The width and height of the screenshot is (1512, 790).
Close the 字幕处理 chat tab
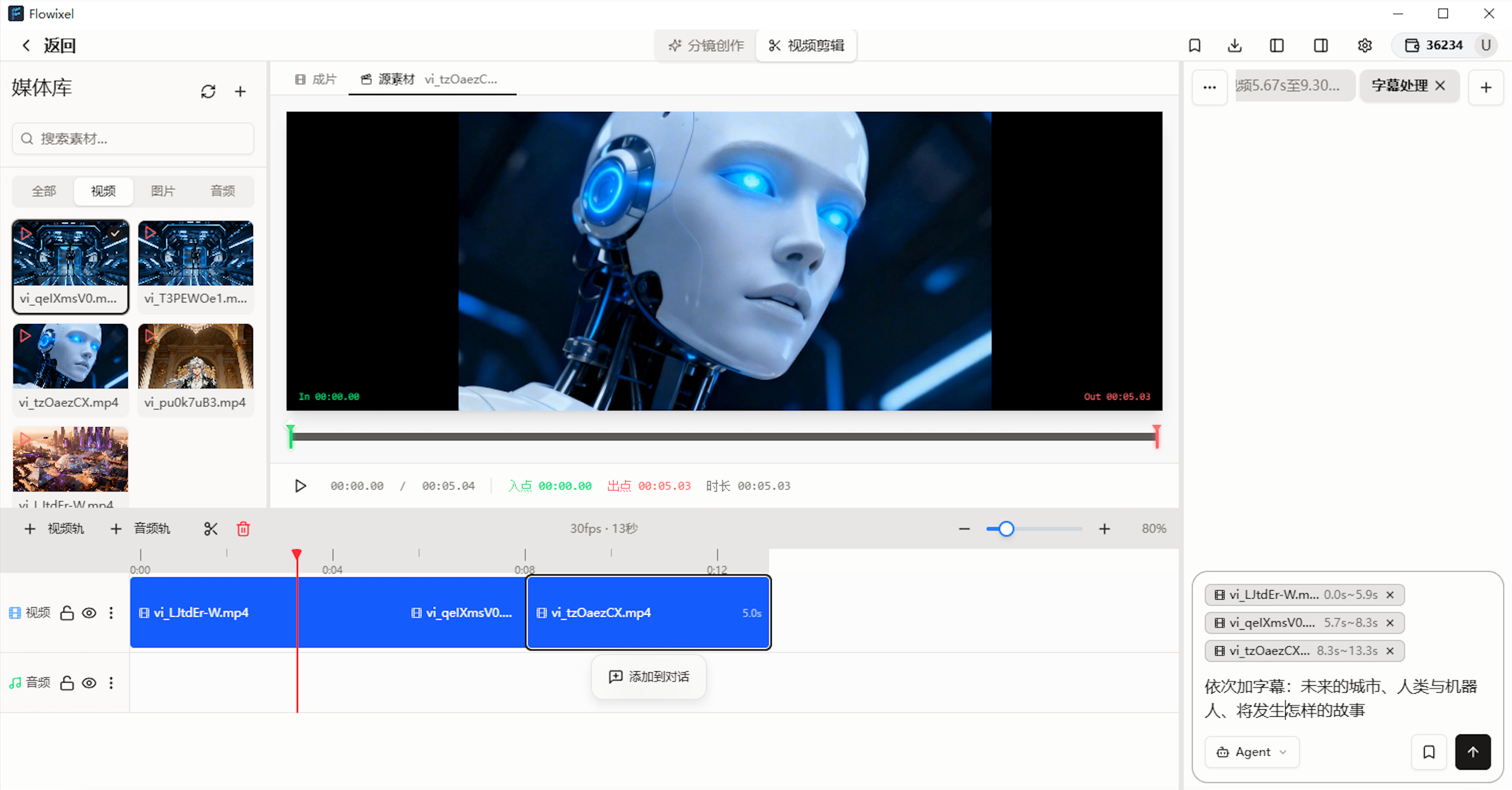coord(1440,86)
